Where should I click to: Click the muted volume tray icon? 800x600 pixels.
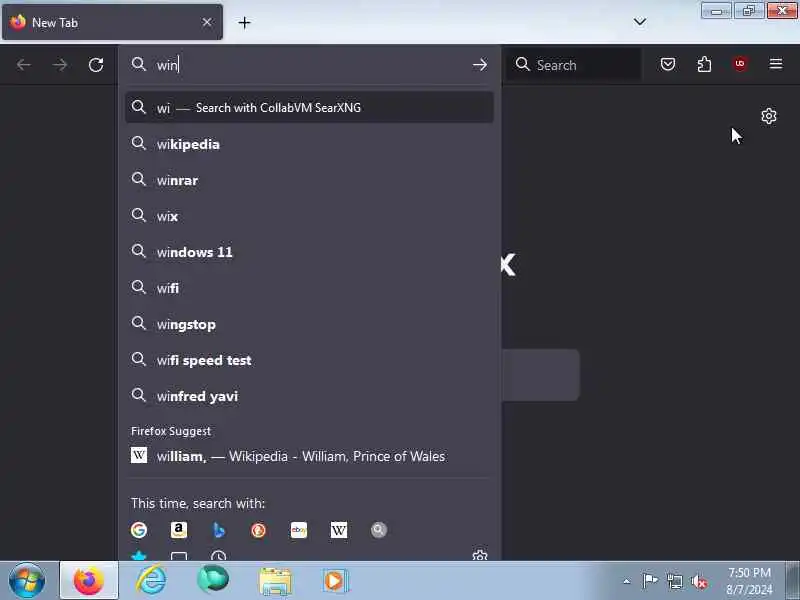[699, 582]
